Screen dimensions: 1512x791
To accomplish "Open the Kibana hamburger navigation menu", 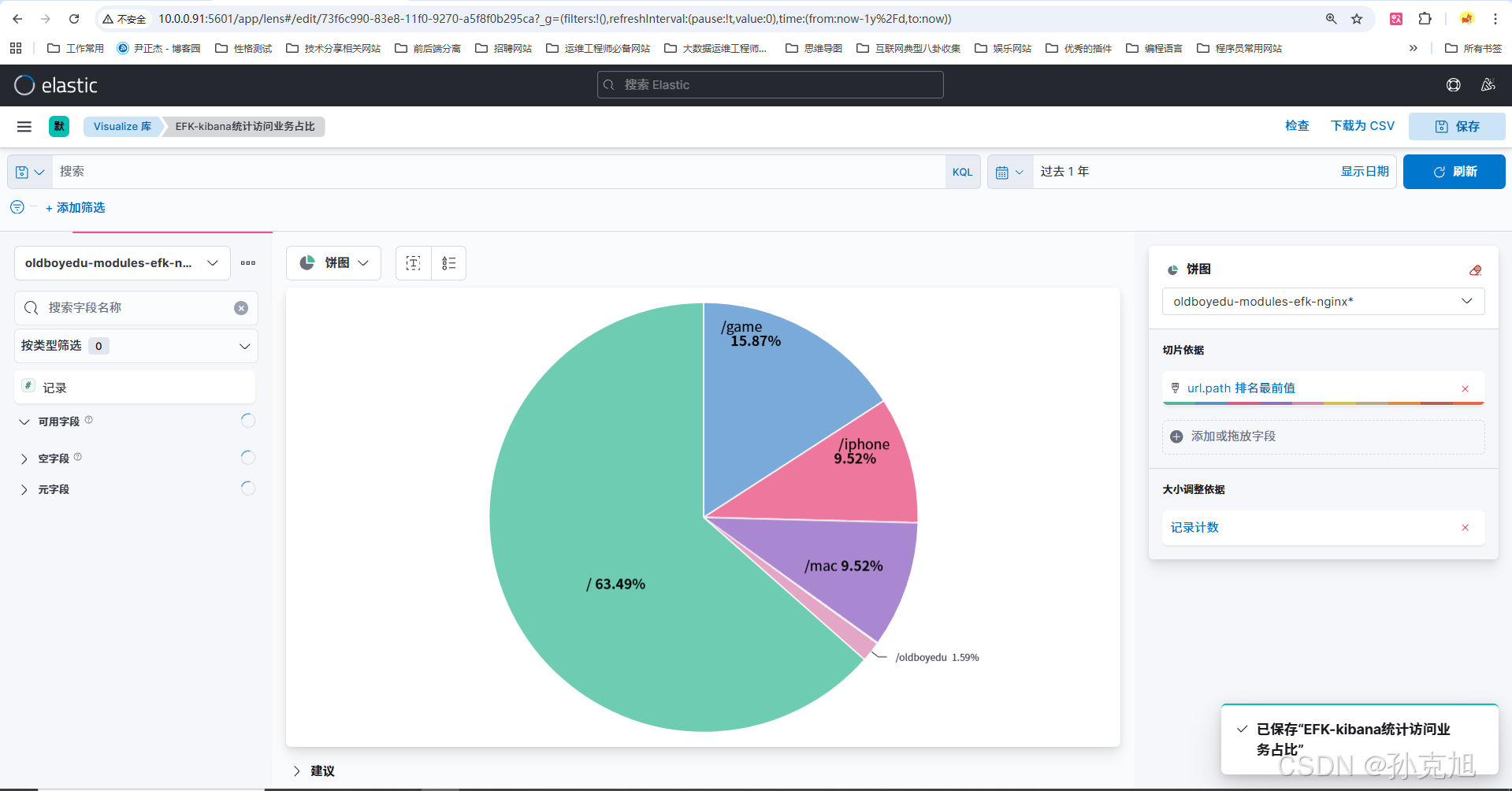I will click(x=24, y=126).
